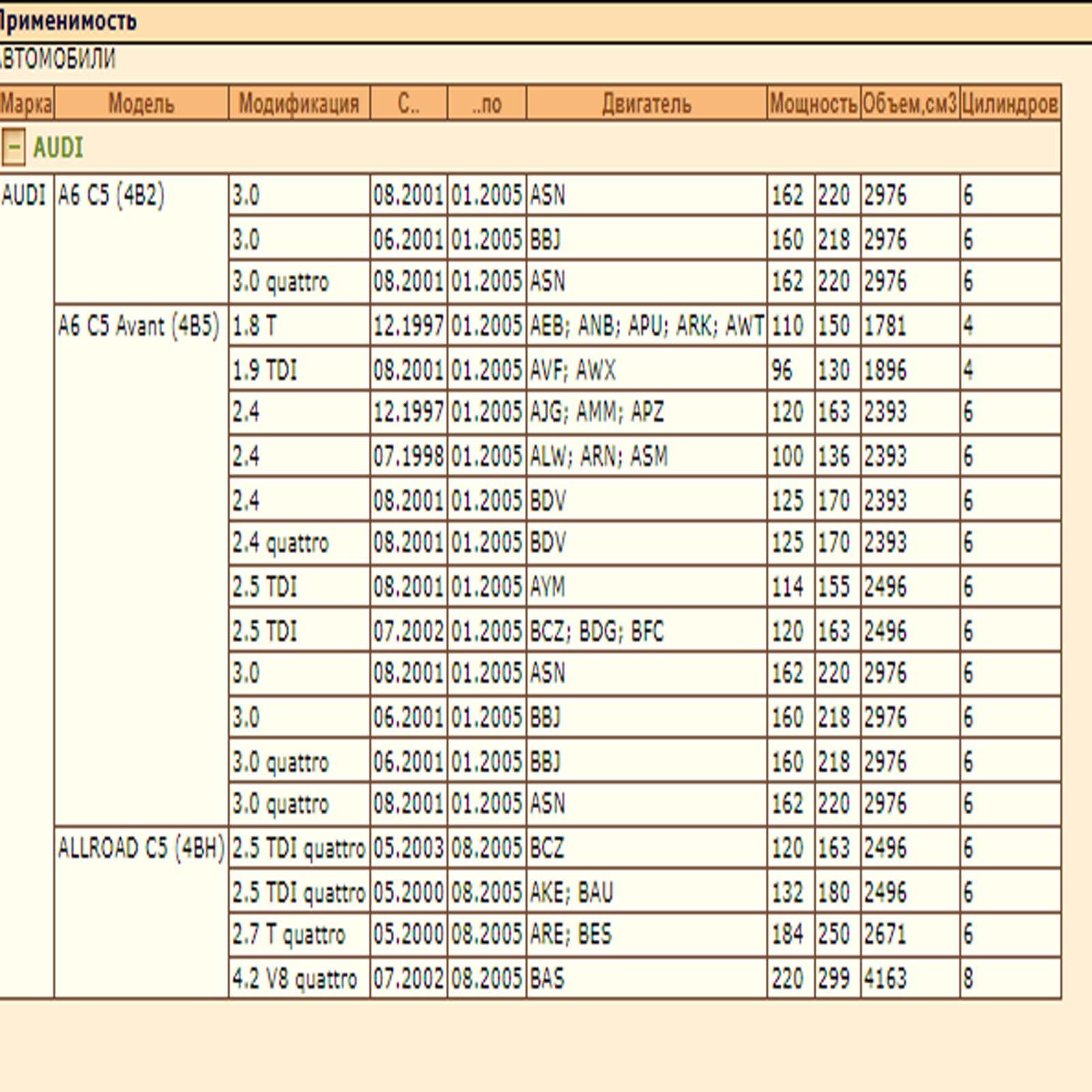The height and width of the screenshot is (1092, 1092).
Task: Select the A6 C5 (4B2) model cell
Action: 141,238
